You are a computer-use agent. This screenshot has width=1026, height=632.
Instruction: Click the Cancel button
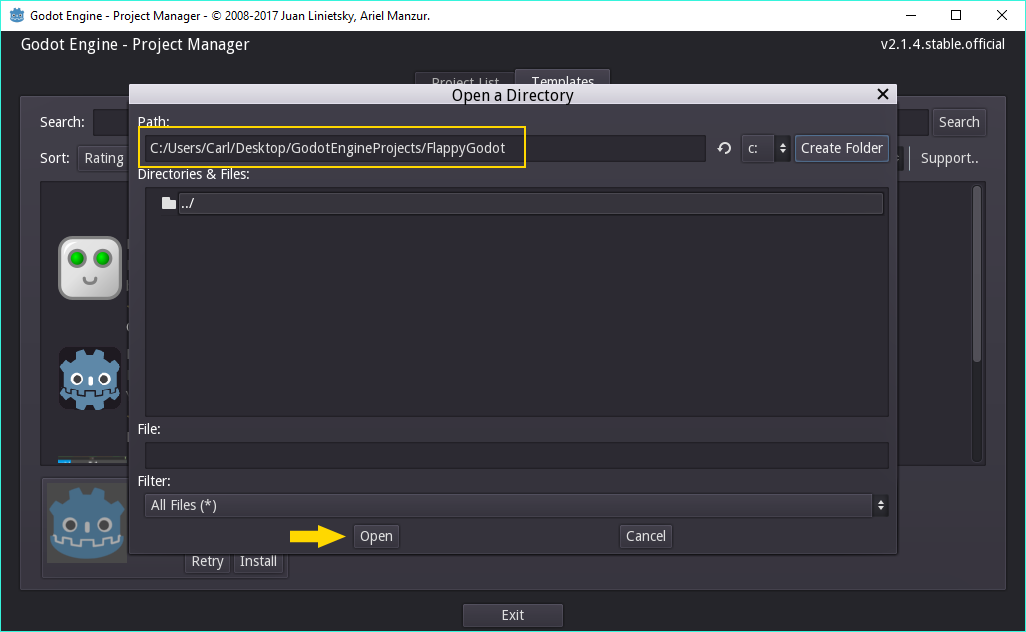coord(645,536)
